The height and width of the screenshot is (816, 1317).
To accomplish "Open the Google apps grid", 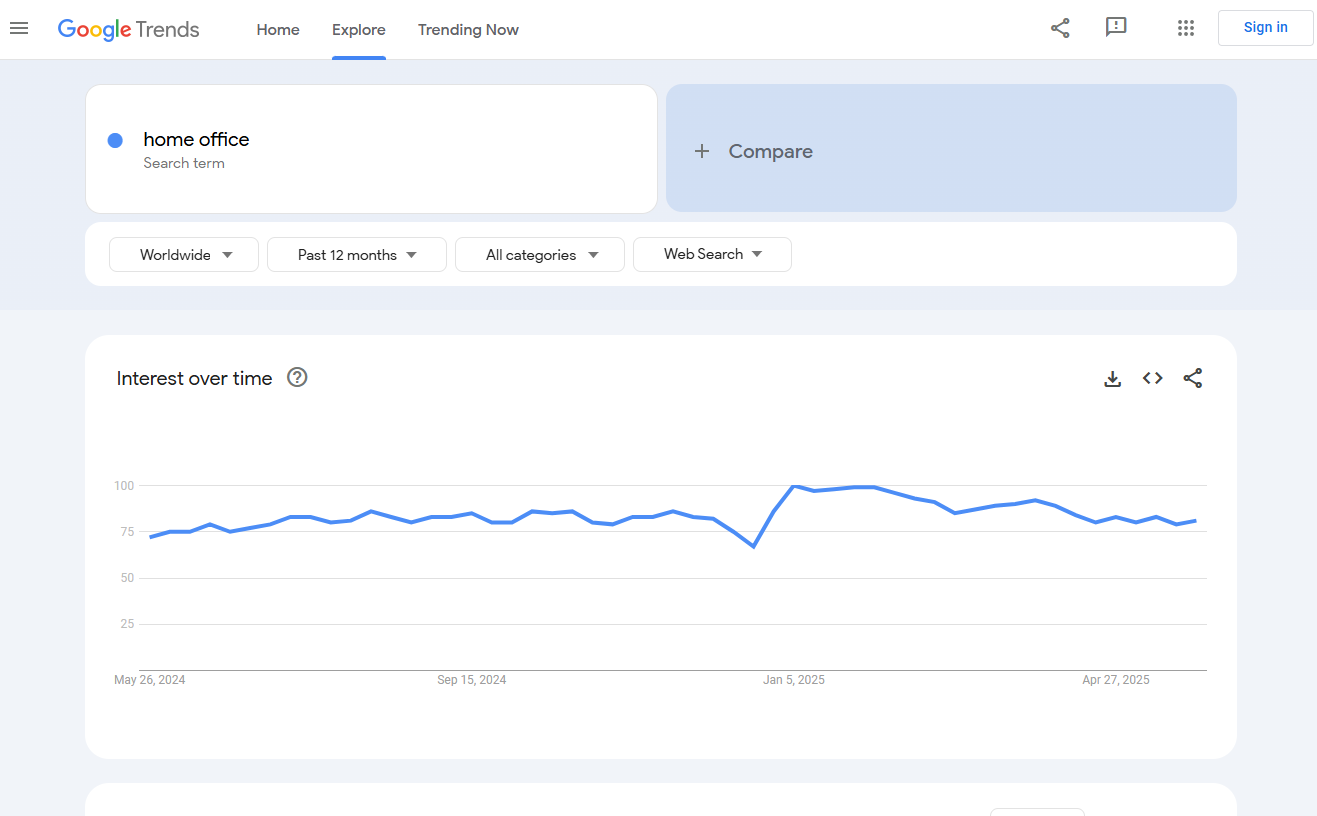I will point(1186,28).
